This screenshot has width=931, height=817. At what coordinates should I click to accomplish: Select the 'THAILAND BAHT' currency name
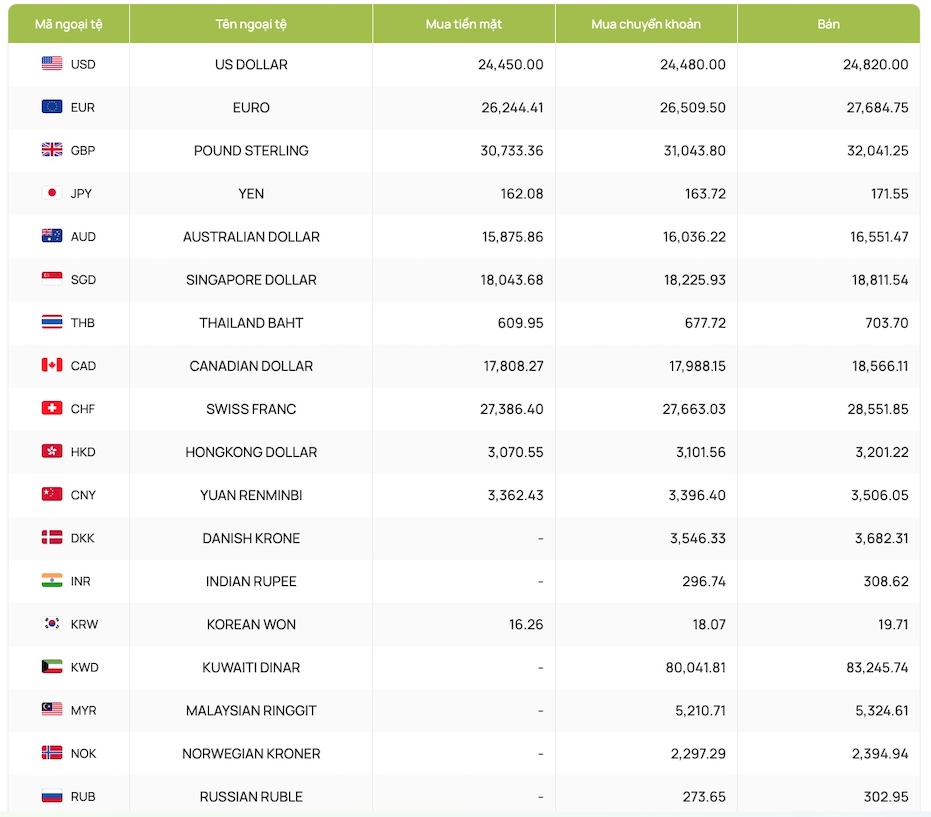click(251, 323)
